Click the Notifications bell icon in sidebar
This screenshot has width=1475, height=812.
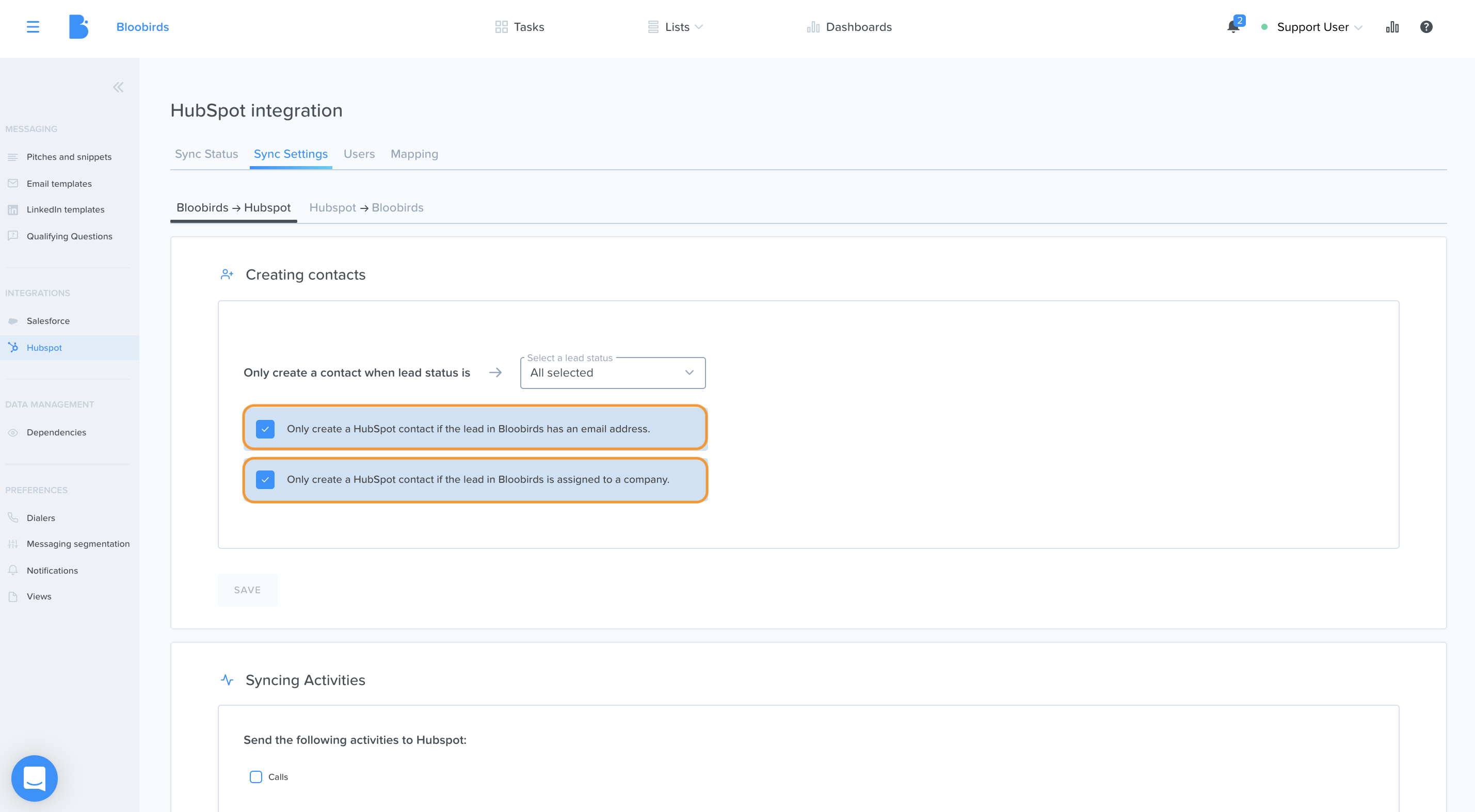(12, 570)
